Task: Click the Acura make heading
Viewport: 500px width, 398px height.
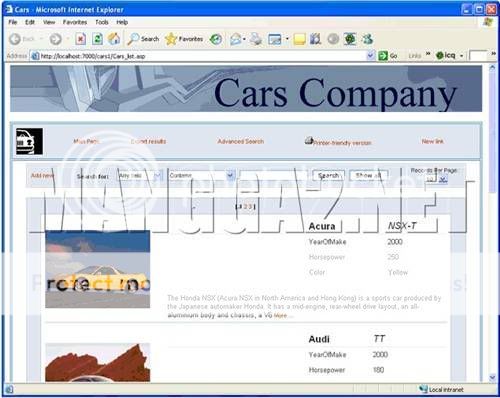Action: [x=322, y=226]
